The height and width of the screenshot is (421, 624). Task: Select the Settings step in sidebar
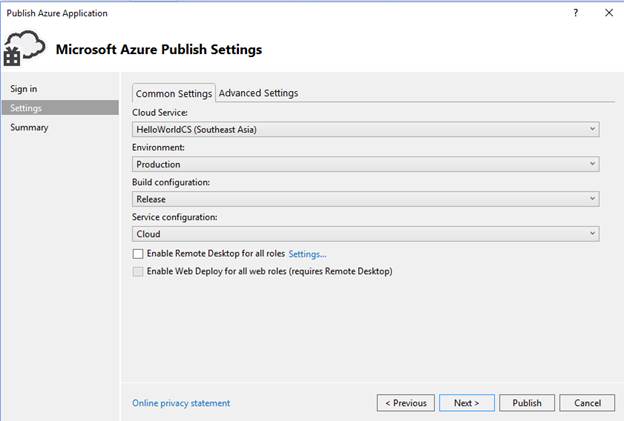tap(26, 108)
